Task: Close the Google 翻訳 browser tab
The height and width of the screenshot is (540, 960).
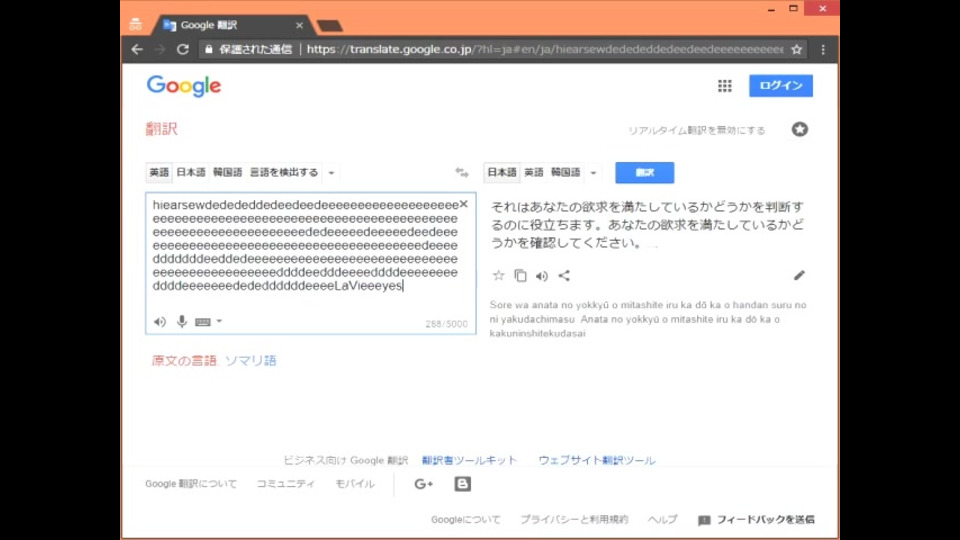Action: click(299, 25)
